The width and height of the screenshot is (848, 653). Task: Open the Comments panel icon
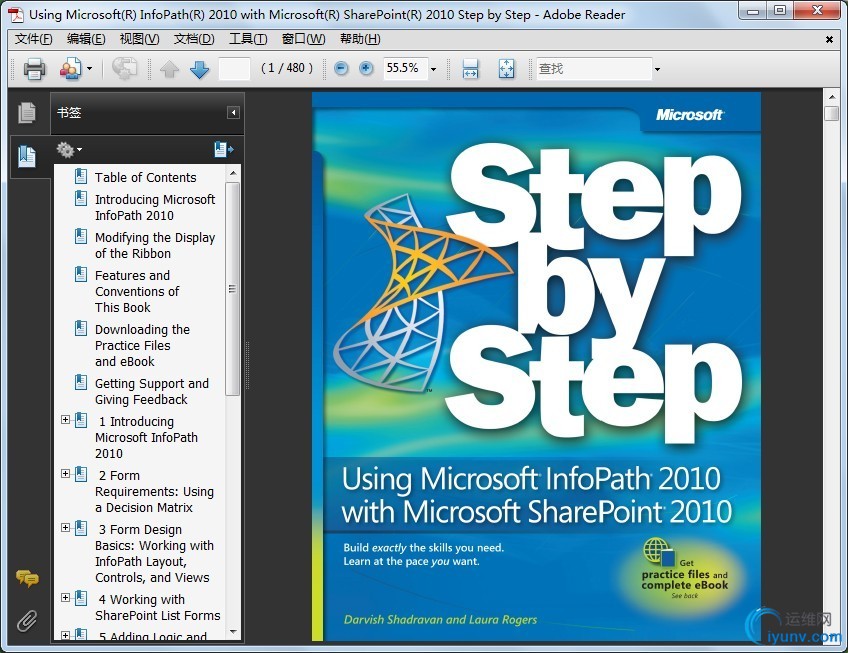tap(26, 579)
